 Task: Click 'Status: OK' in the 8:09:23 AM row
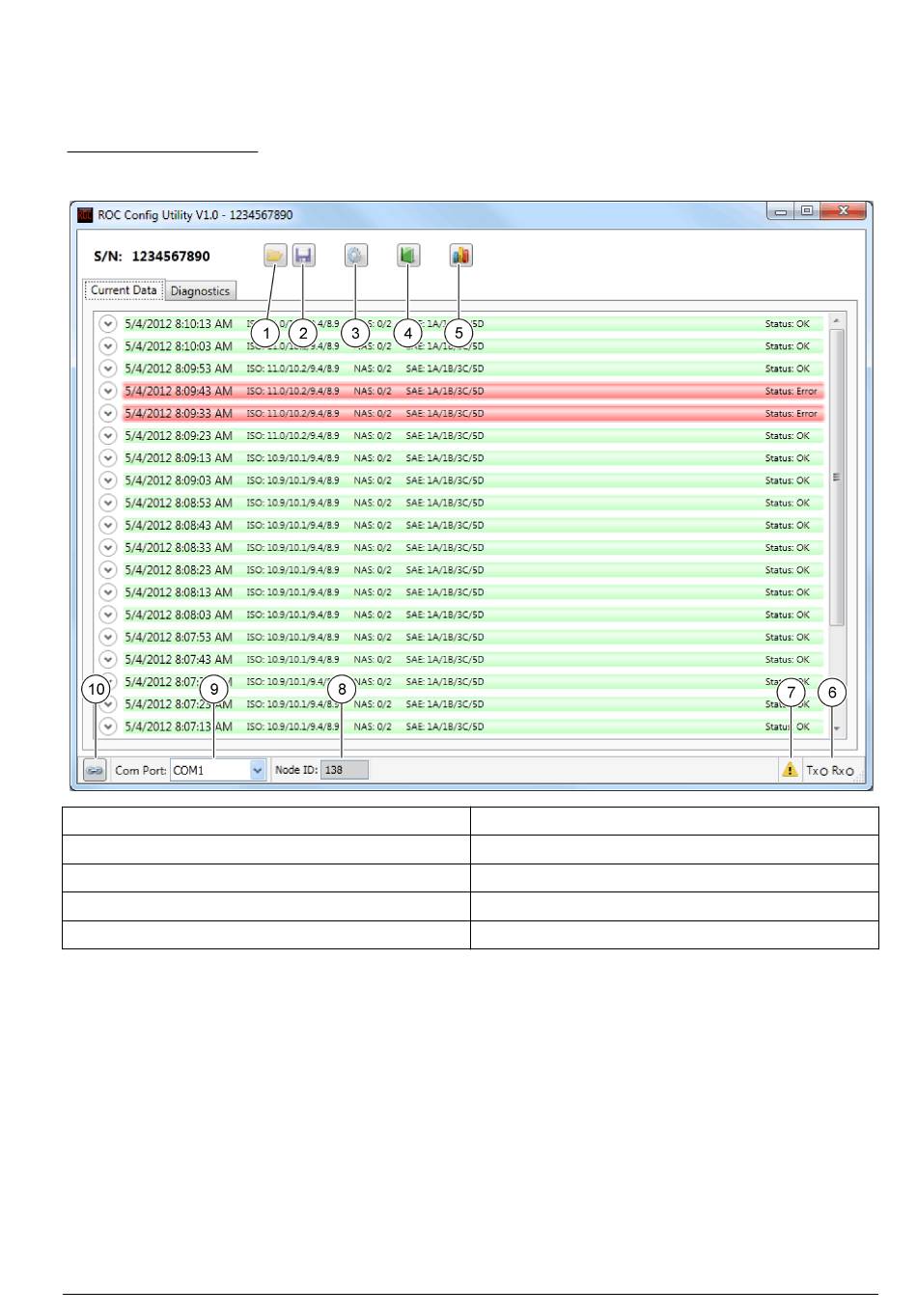click(x=788, y=436)
